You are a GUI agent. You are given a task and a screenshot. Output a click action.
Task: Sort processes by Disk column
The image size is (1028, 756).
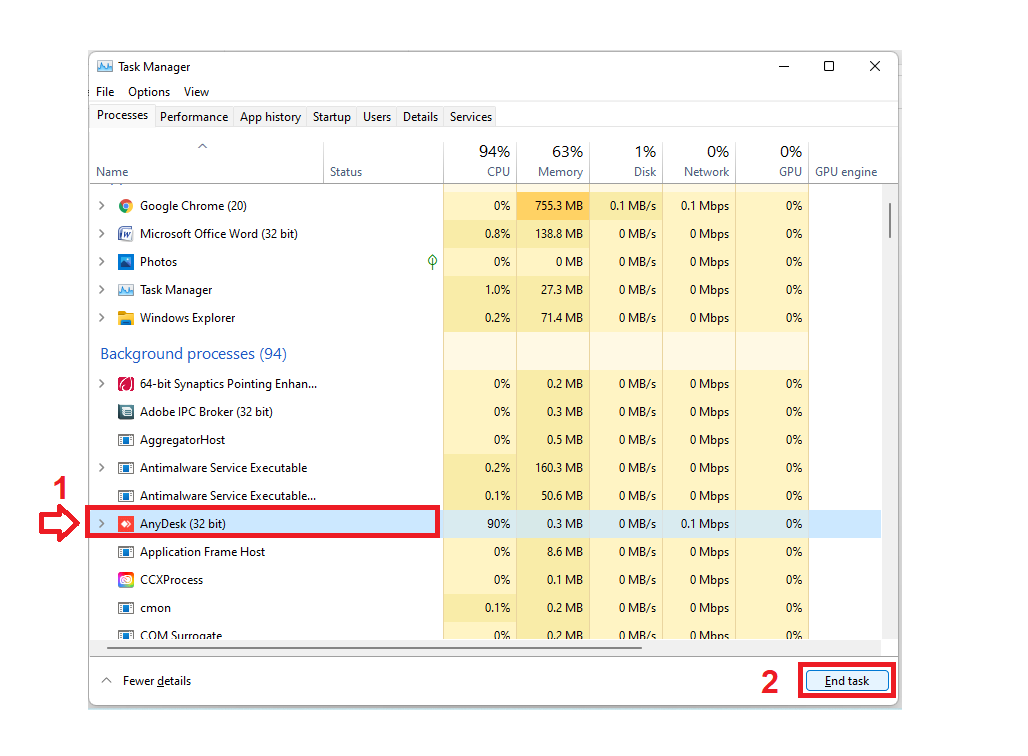[x=626, y=163]
